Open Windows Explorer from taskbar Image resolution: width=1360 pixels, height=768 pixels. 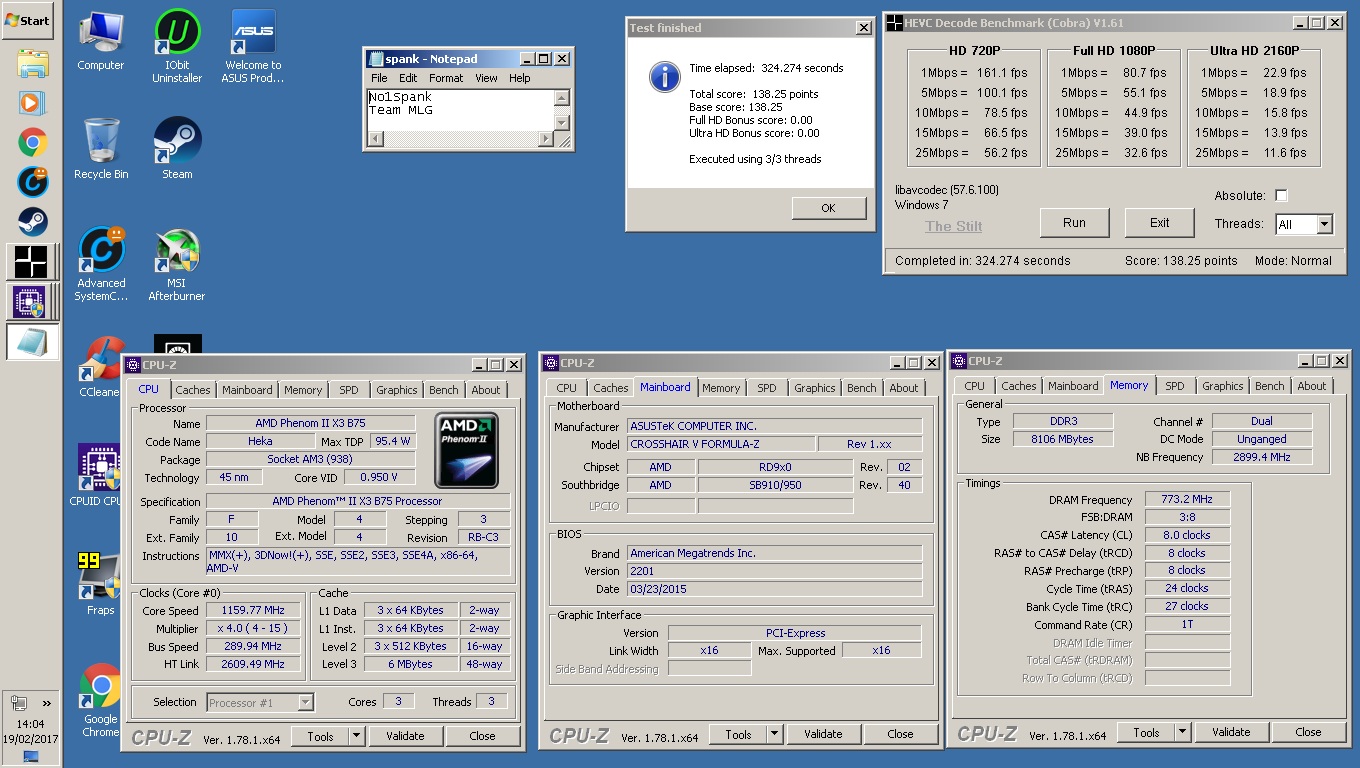pos(32,64)
